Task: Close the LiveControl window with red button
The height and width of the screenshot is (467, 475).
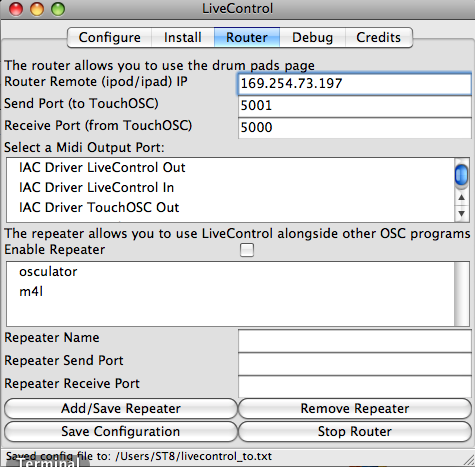Action: tap(16, 9)
